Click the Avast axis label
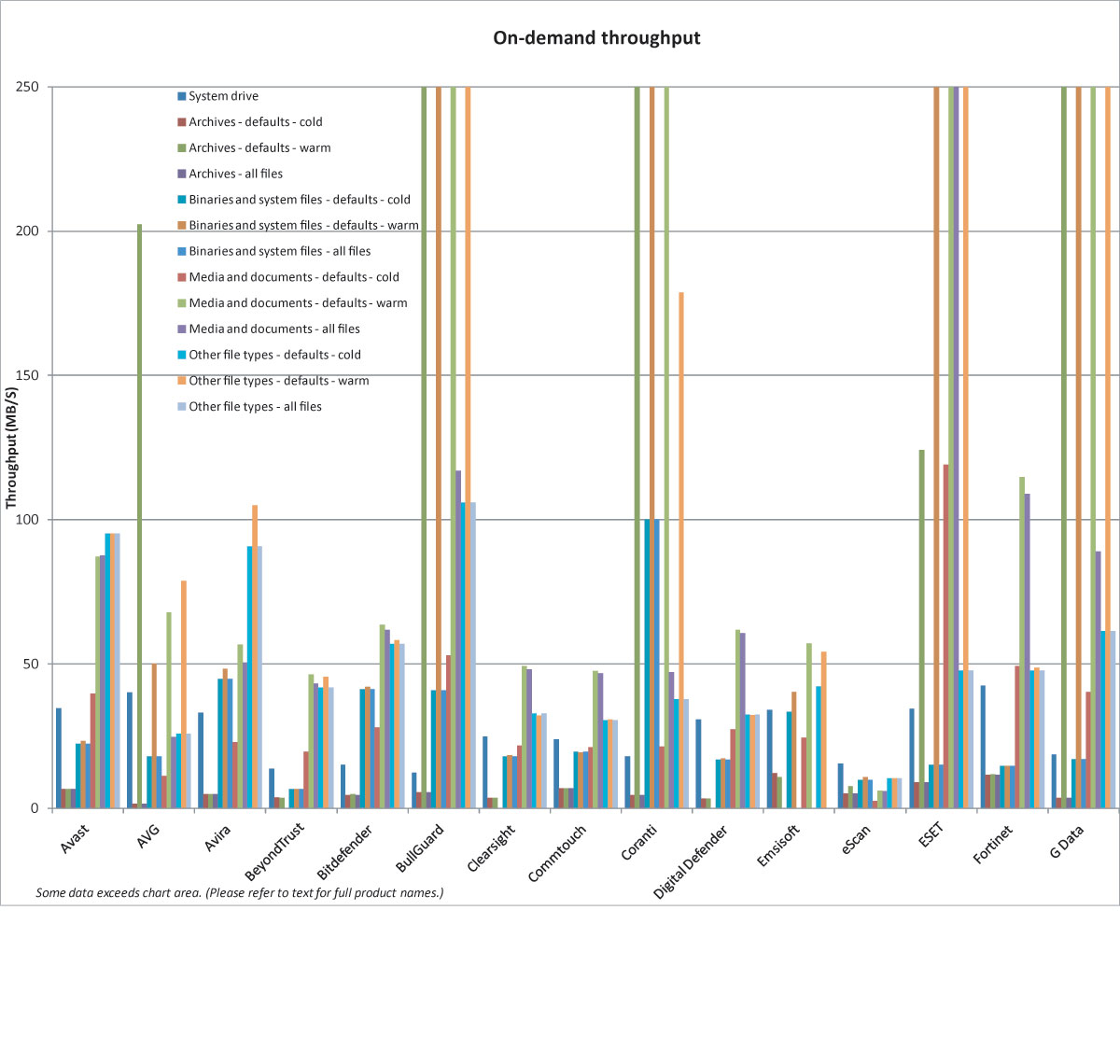The height and width of the screenshot is (1064, 1120). click(x=75, y=838)
